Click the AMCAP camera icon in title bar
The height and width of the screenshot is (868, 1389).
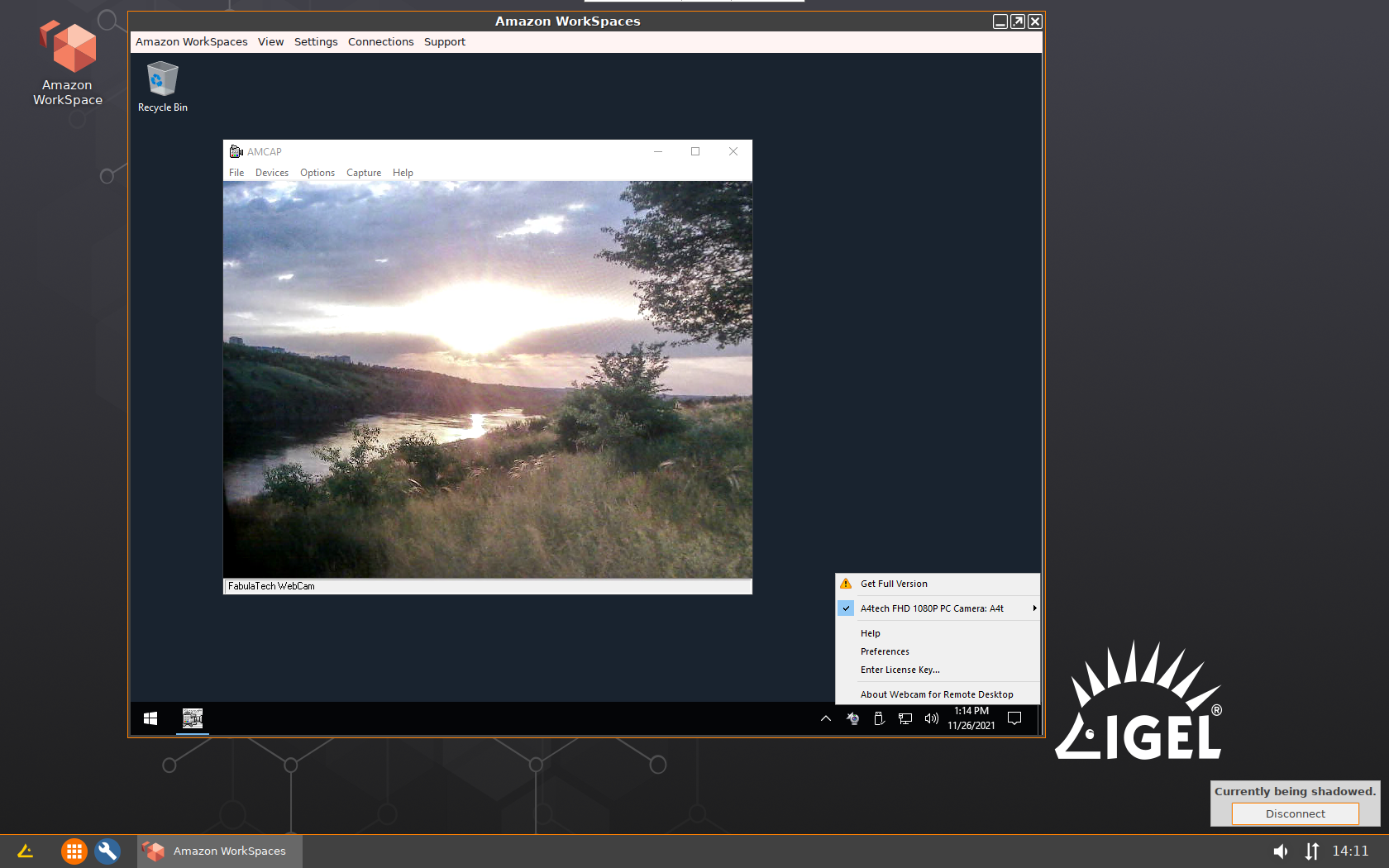tap(236, 151)
